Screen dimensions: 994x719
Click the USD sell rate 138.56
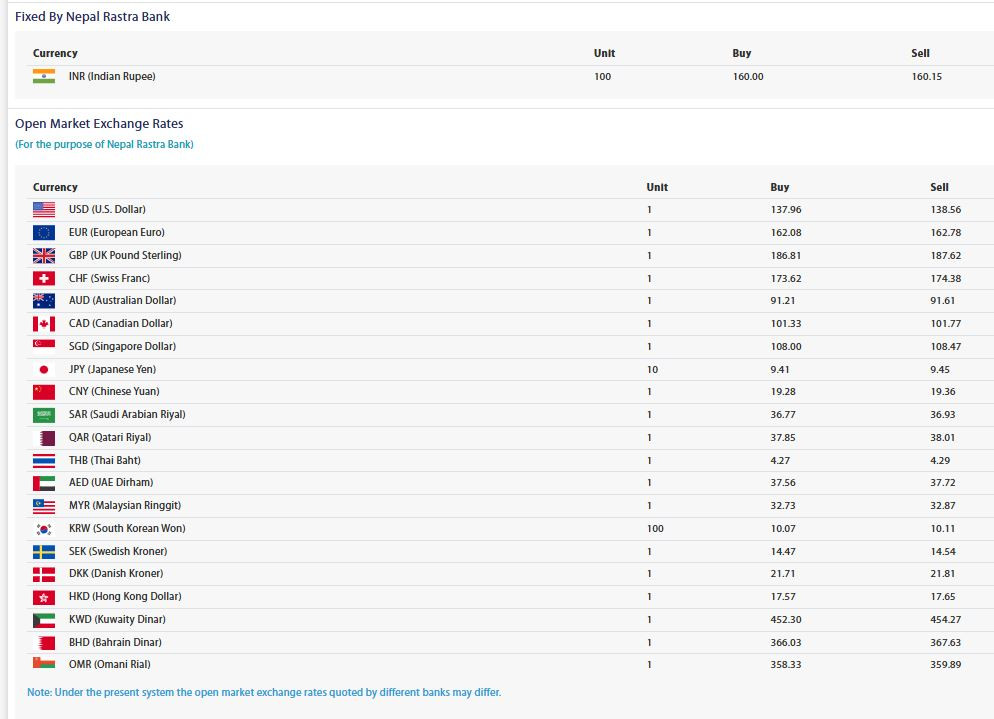(946, 210)
